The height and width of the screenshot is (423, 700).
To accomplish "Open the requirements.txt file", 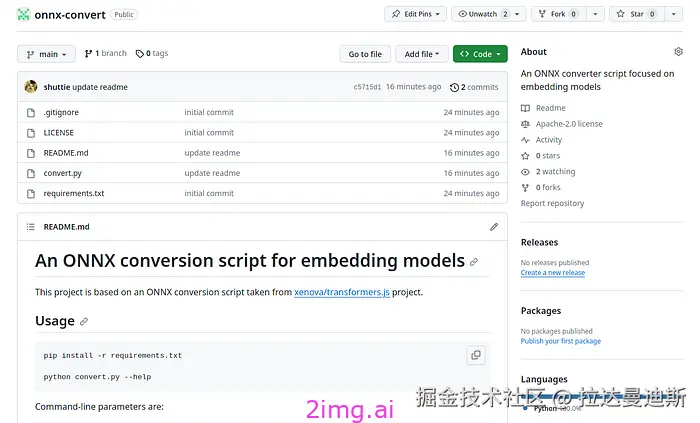I will tap(74, 193).
